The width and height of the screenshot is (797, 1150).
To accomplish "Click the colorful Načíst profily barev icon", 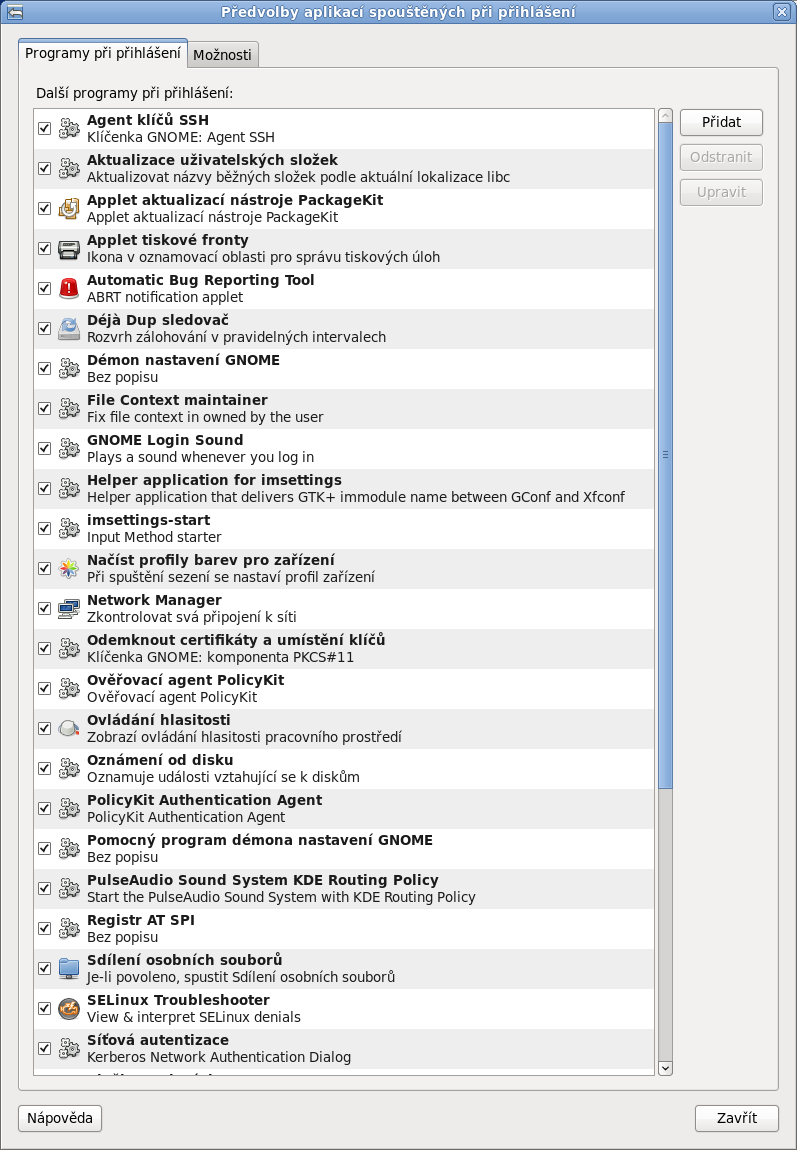I will [69, 568].
